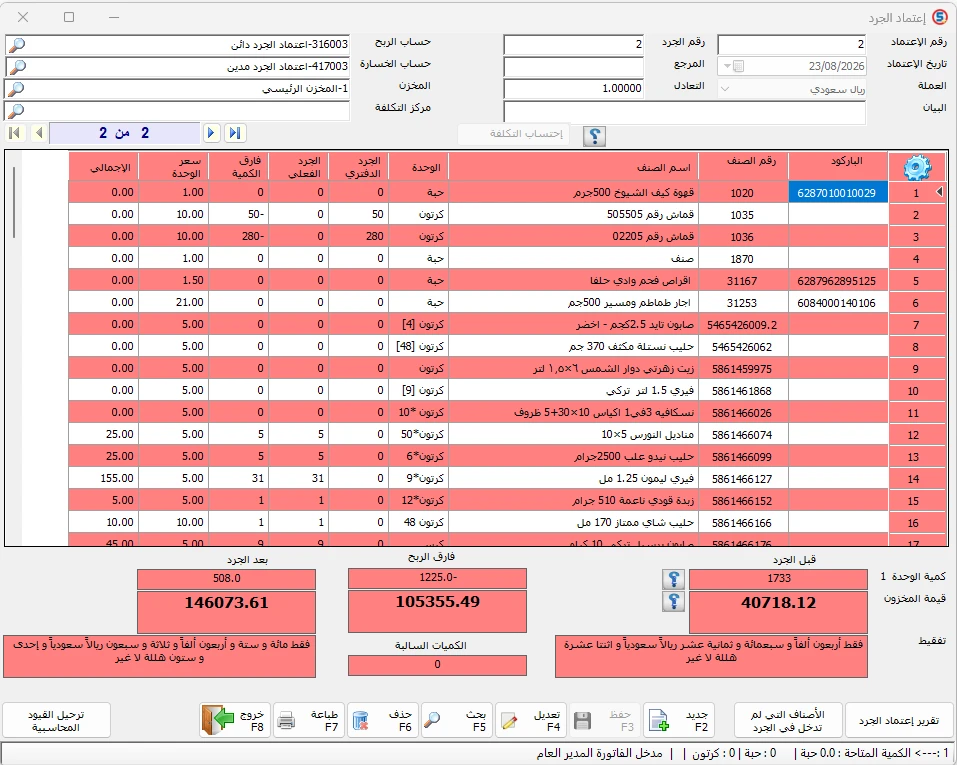Click the طباعة F7 print button

(308, 720)
